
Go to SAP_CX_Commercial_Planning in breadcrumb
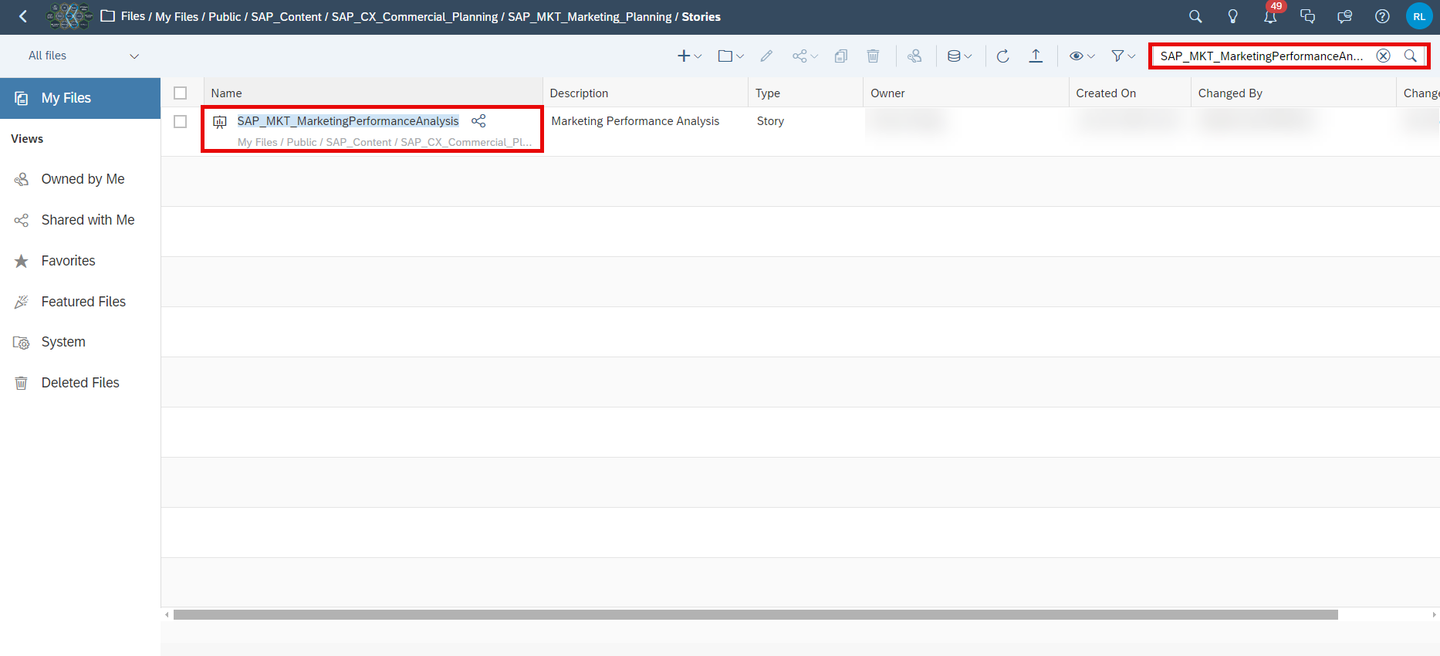coord(414,17)
